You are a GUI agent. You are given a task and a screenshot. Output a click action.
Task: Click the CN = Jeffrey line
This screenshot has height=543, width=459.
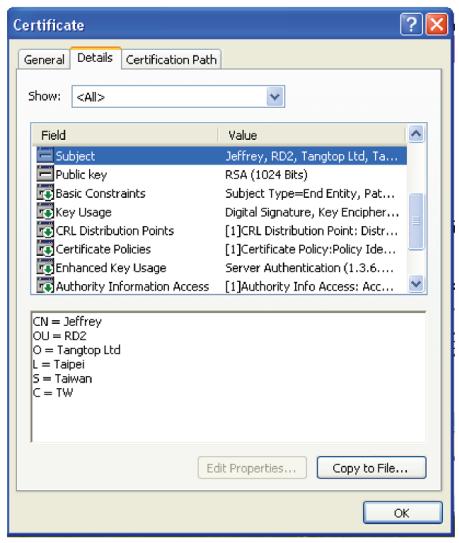[67, 322]
